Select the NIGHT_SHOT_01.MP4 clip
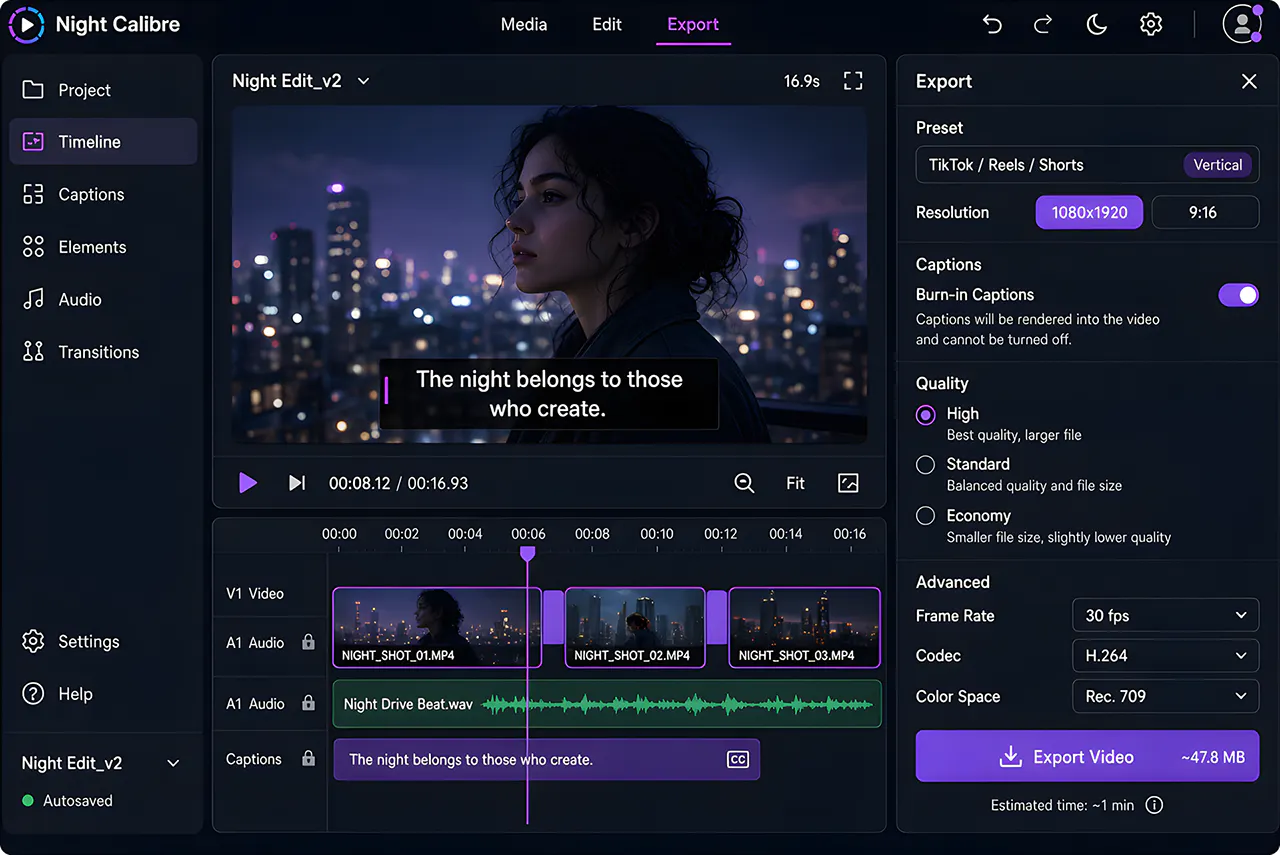The height and width of the screenshot is (855, 1280). pos(437,627)
